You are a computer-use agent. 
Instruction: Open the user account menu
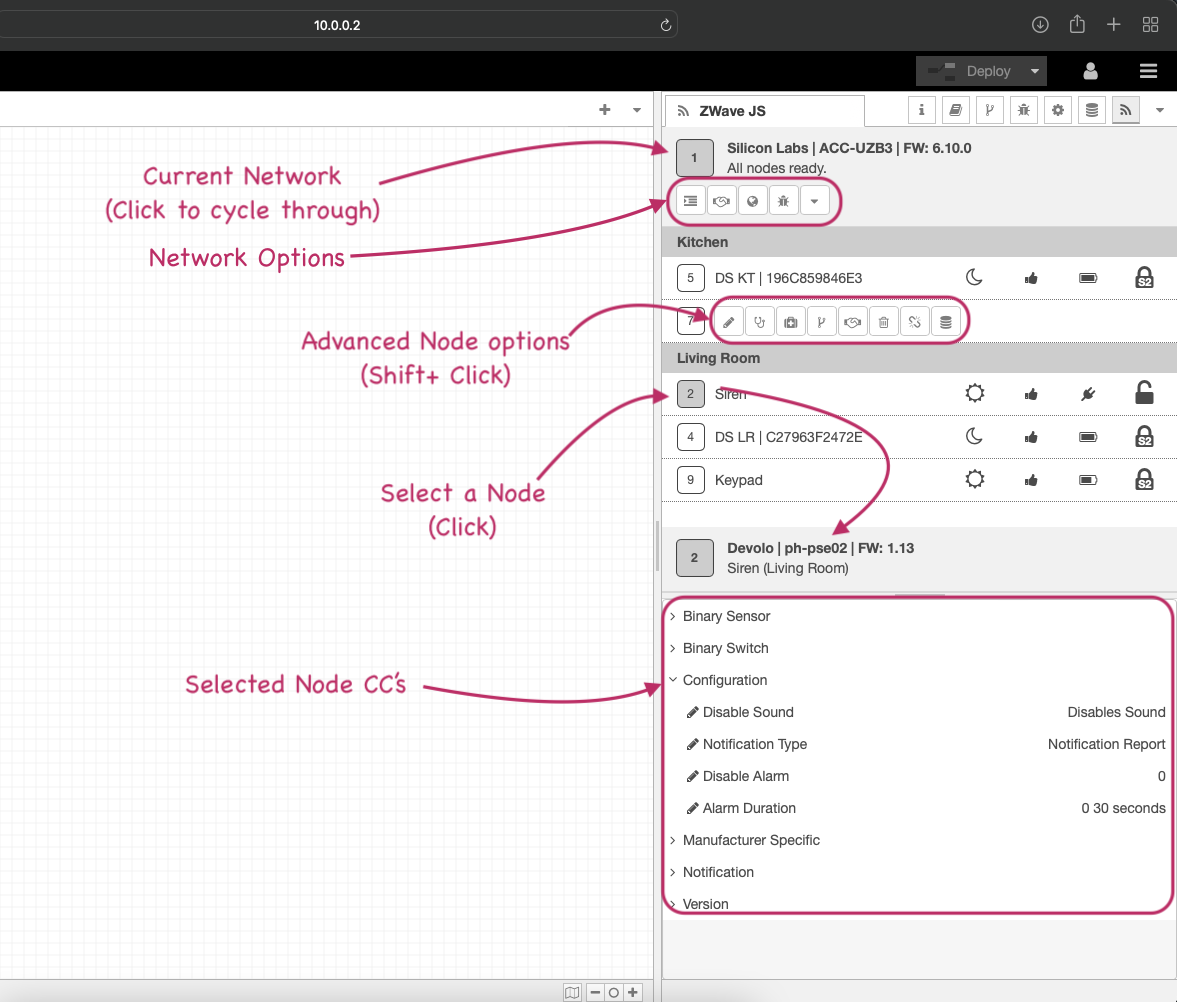[x=1091, y=71]
